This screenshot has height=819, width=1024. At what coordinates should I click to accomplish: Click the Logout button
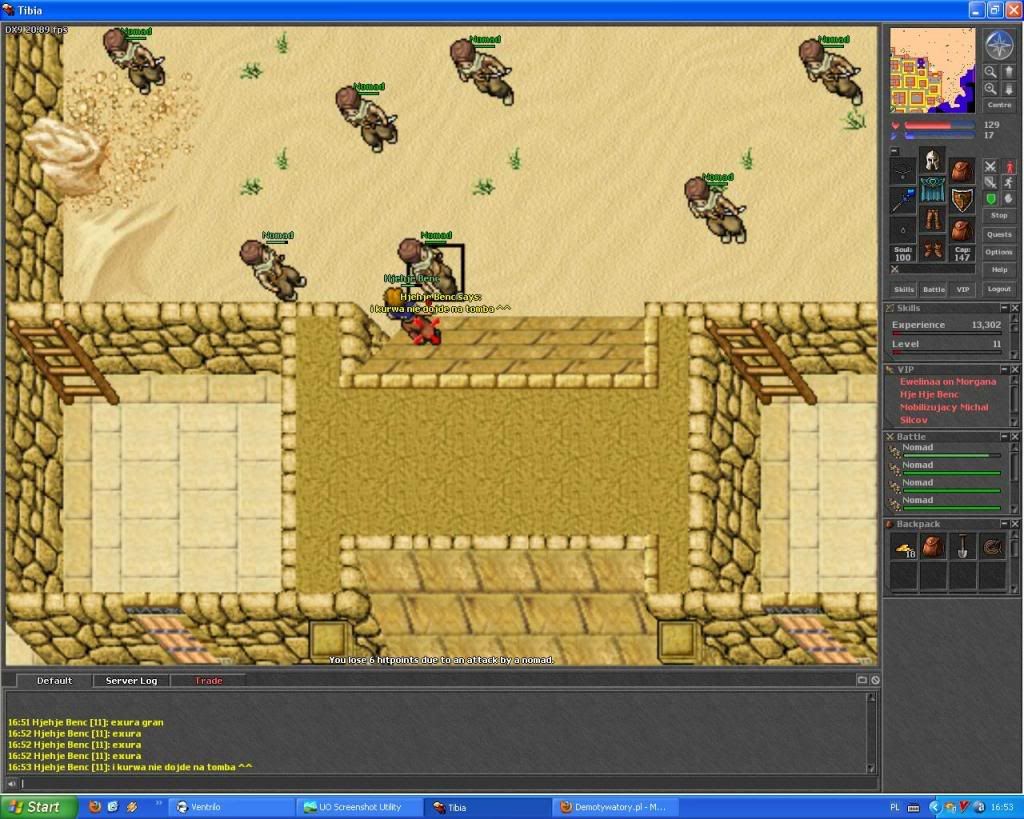tap(999, 289)
